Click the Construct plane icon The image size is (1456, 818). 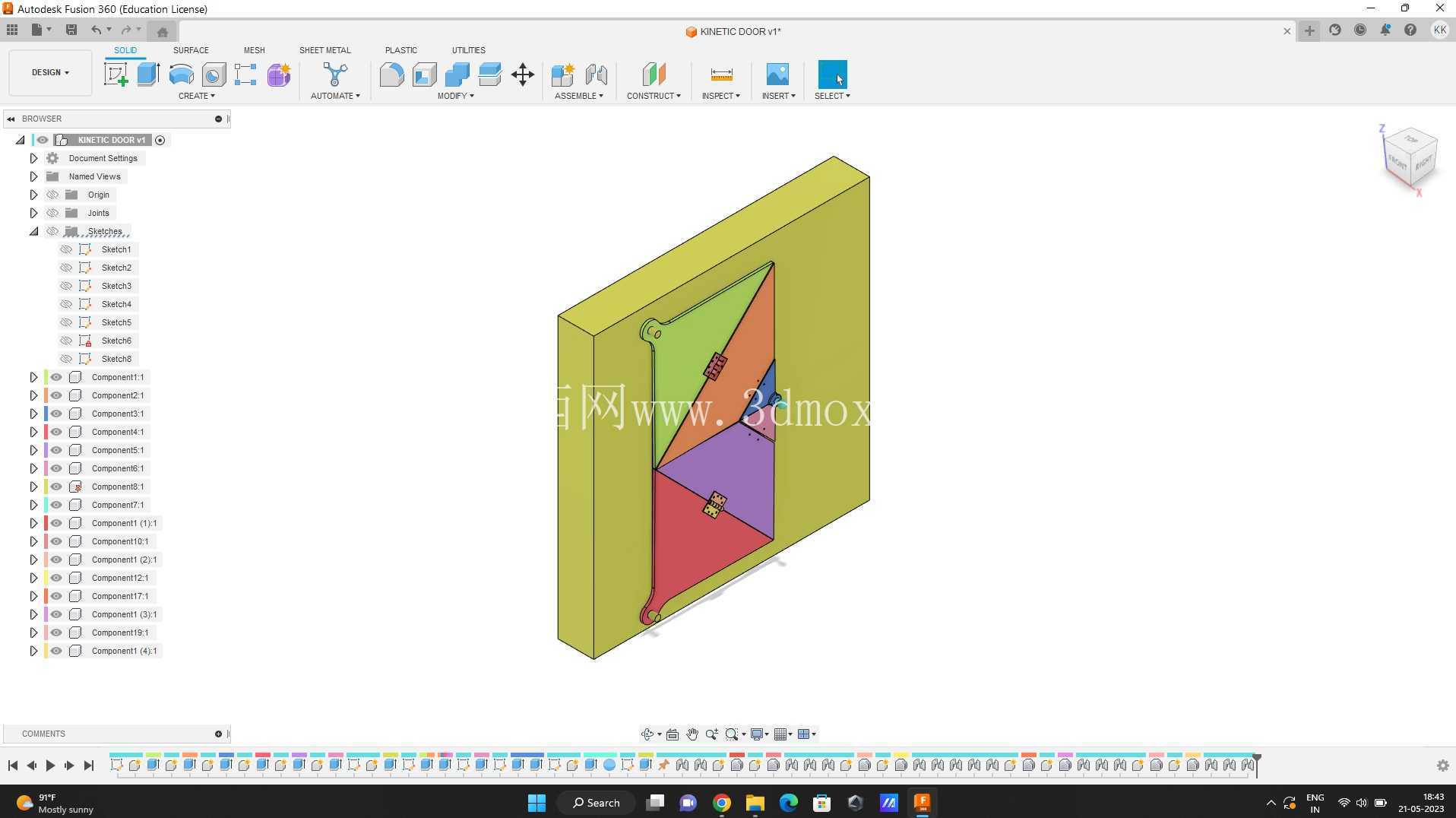point(654,75)
